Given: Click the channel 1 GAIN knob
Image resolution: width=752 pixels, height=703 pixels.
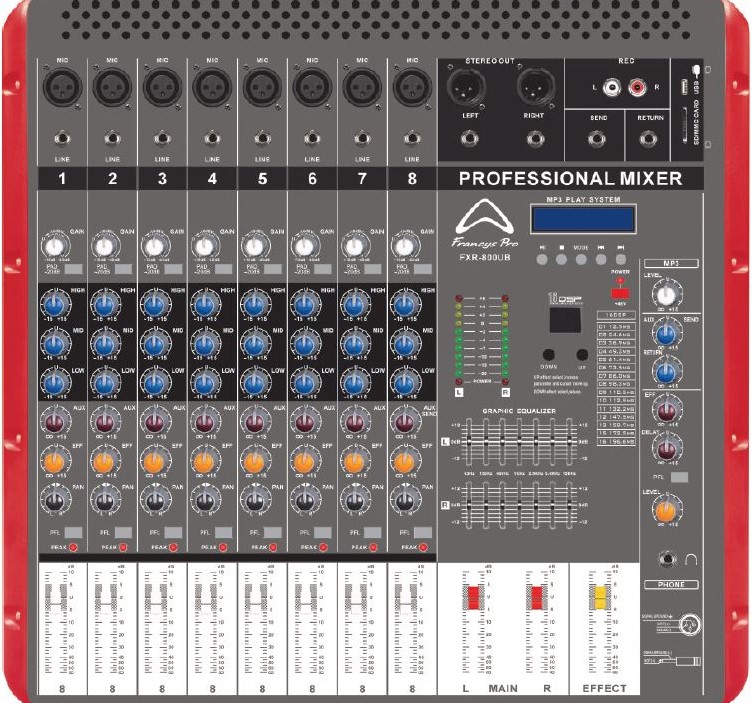Looking at the screenshot, I should tap(54, 247).
